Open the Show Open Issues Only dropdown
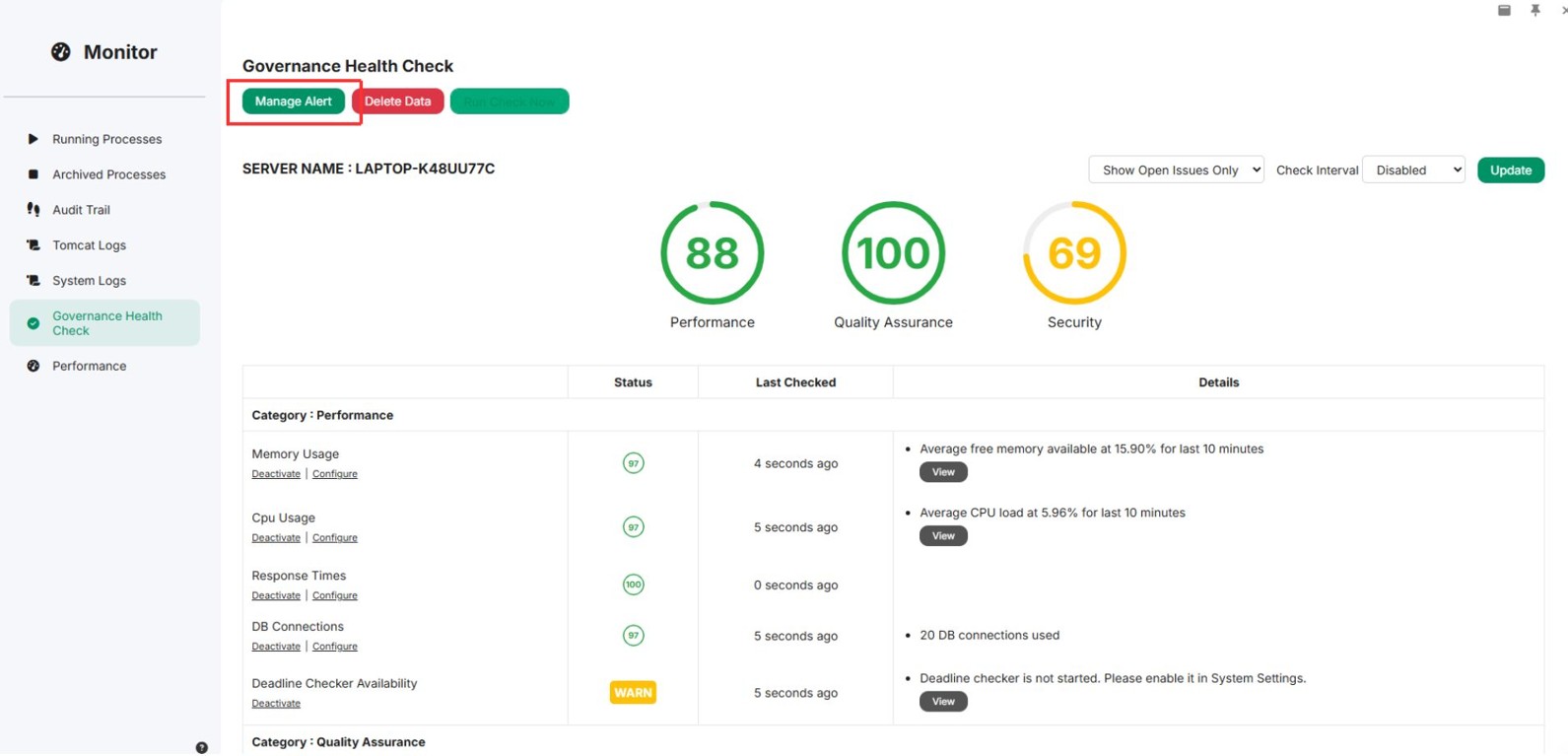This screenshot has height=756, width=1568. (1176, 170)
